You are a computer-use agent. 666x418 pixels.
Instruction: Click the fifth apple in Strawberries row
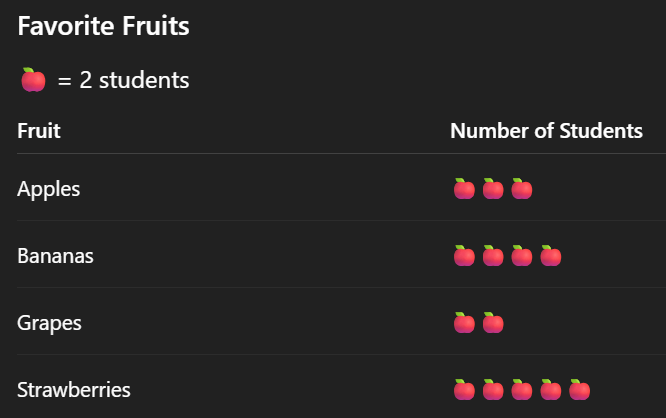(x=580, y=390)
